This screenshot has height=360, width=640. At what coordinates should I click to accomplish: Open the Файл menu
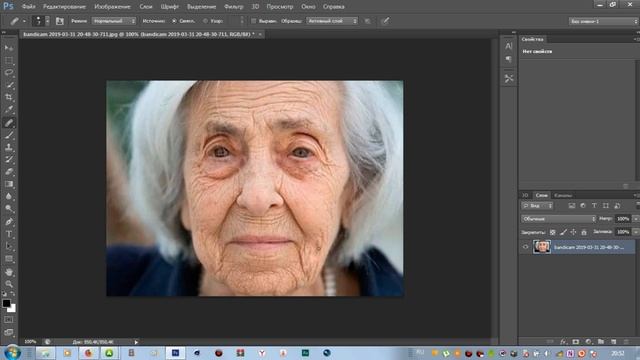28,7
